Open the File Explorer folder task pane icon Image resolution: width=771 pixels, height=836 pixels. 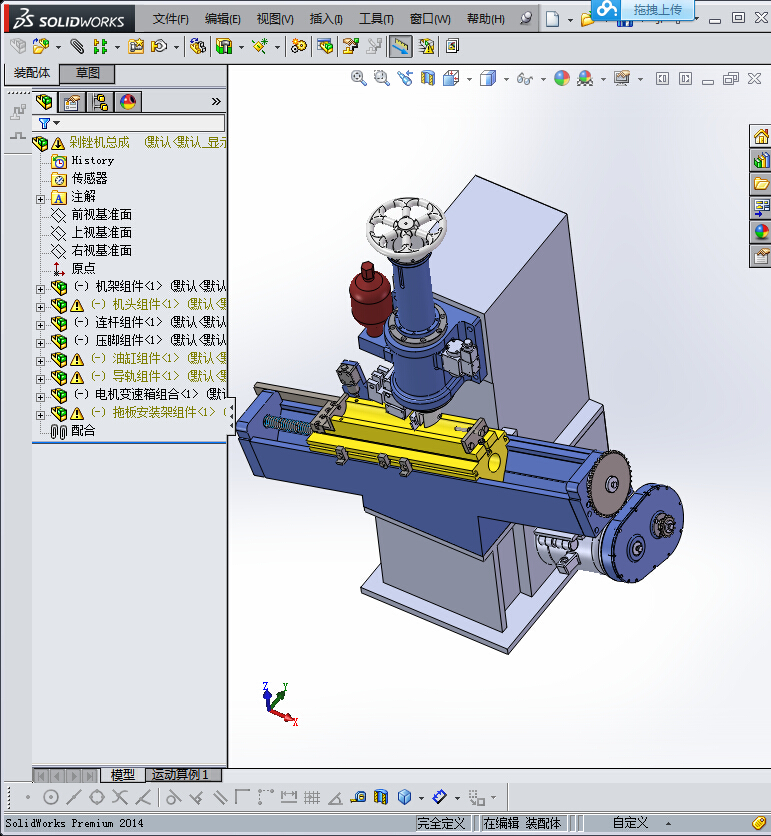(x=761, y=184)
